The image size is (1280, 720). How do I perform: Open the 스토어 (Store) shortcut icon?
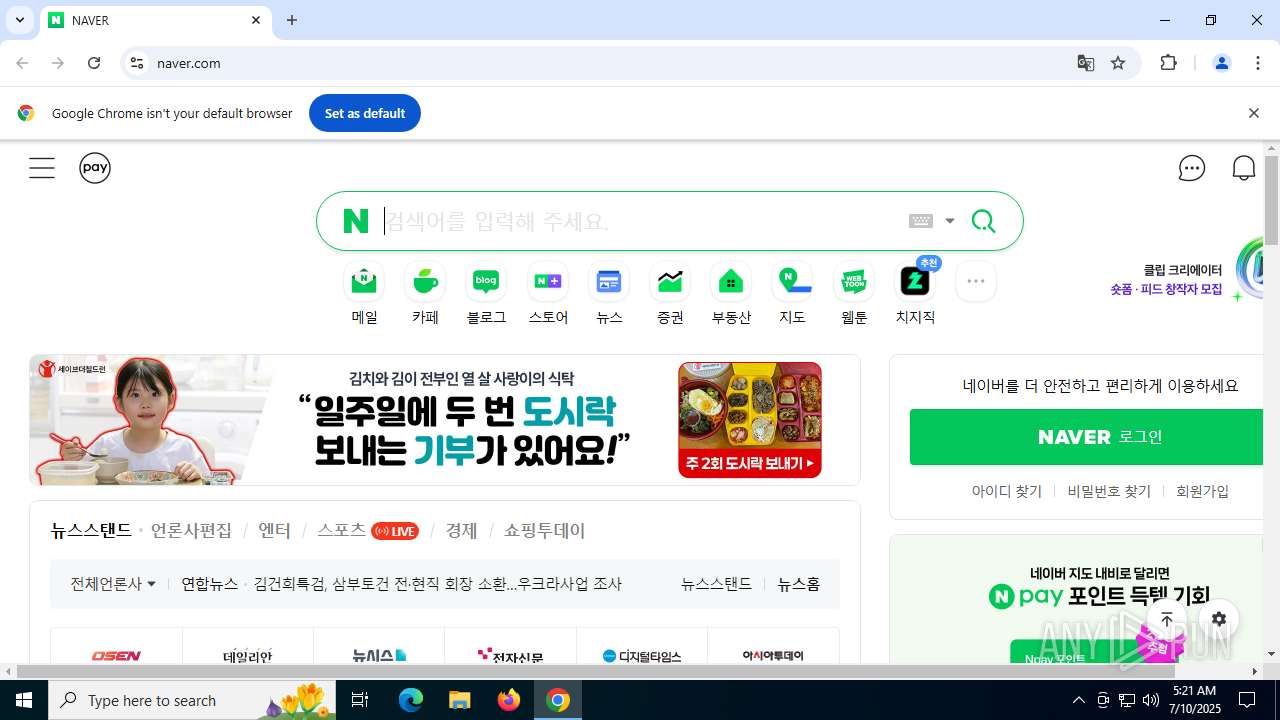(548, 282)
